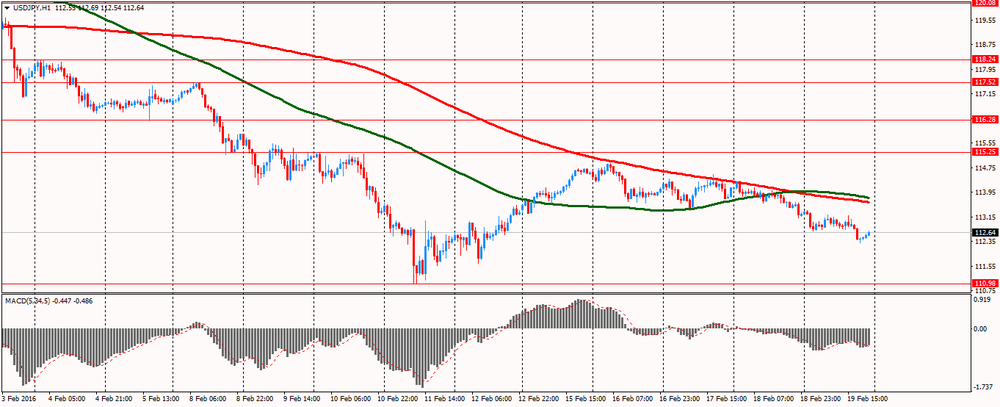
Task: Click the 9 Feb 14:00 time label
Action: (301, 397)
